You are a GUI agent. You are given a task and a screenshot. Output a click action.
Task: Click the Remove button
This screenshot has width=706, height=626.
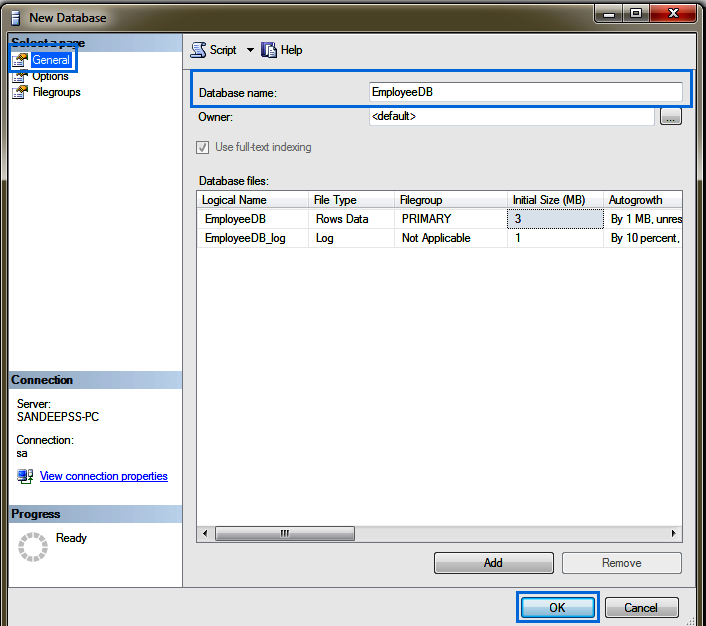[x=622, y=563]
